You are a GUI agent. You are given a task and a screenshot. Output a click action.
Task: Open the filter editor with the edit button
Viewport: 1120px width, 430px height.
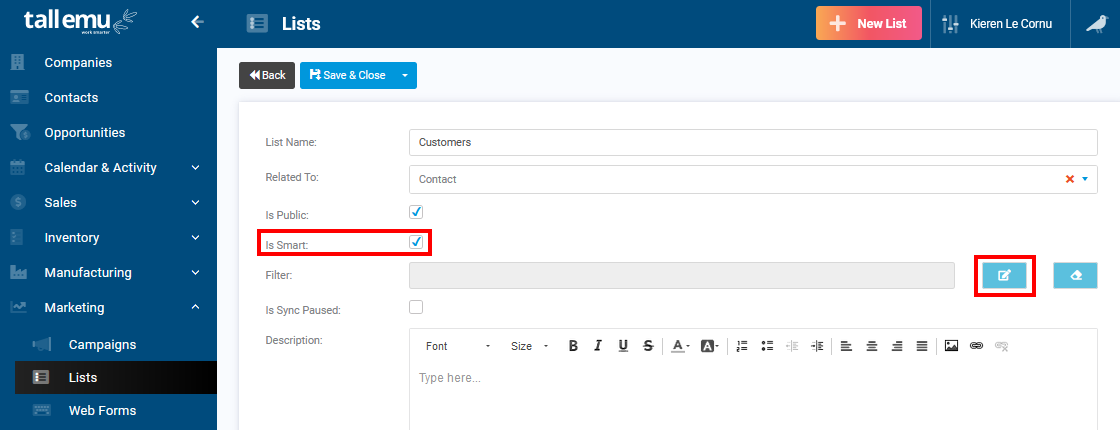point(1004,275)
